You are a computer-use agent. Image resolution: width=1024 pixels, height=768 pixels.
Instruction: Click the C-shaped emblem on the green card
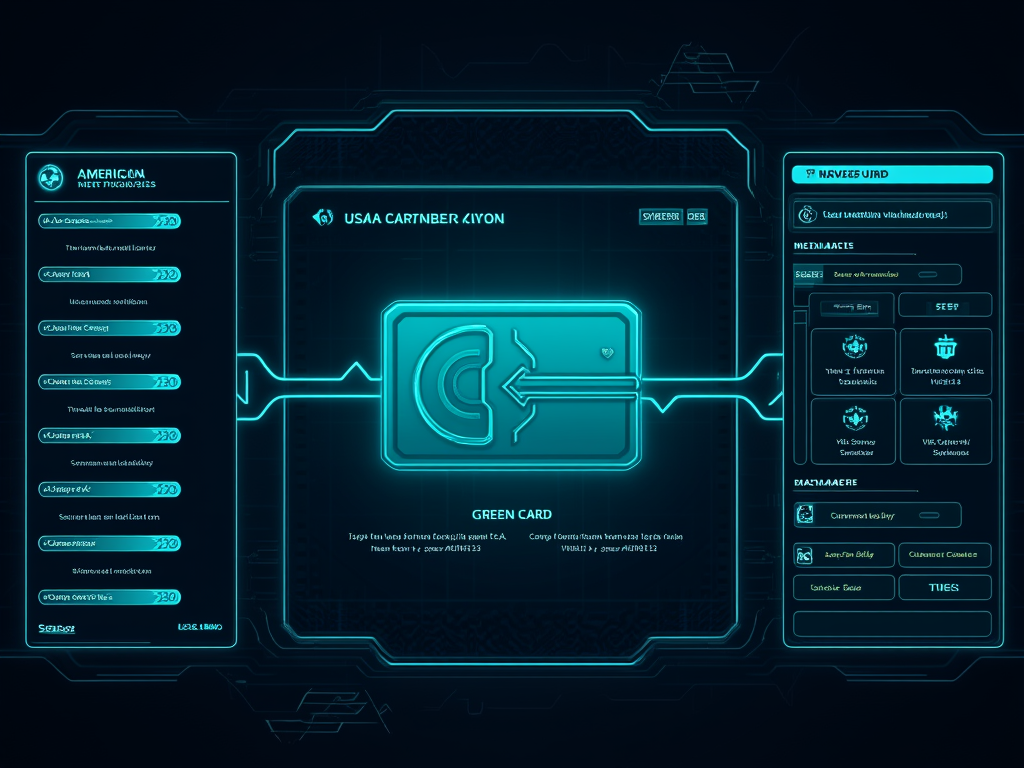pos(455,384)
